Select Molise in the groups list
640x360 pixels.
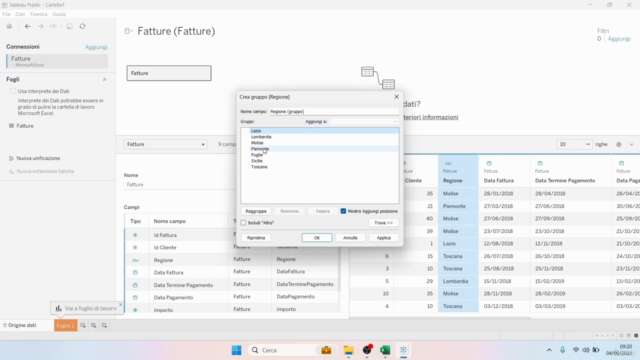[x=257, y=143]
